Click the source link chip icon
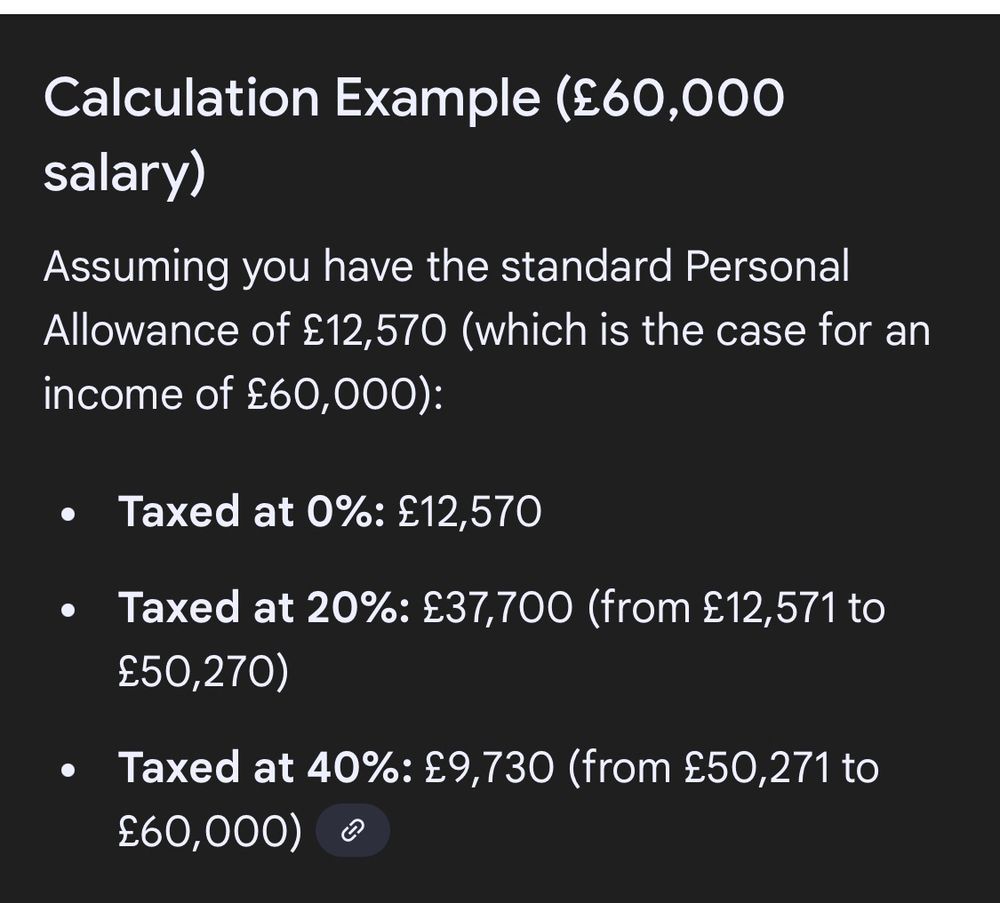Screen dimensions: 1000x903 [x=352, y=830]
